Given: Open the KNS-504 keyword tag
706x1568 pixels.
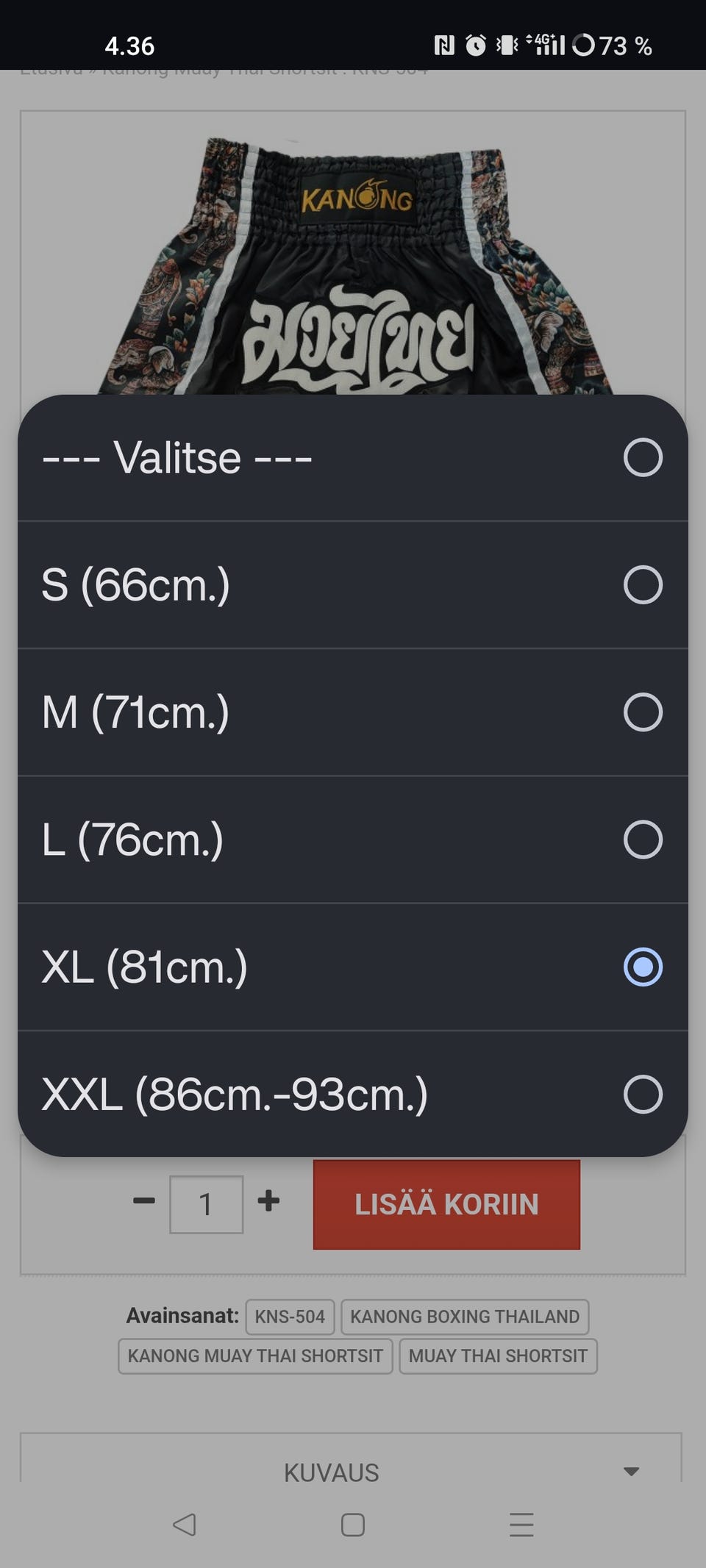Looking at the screenshot, I should pos(290,1317).
